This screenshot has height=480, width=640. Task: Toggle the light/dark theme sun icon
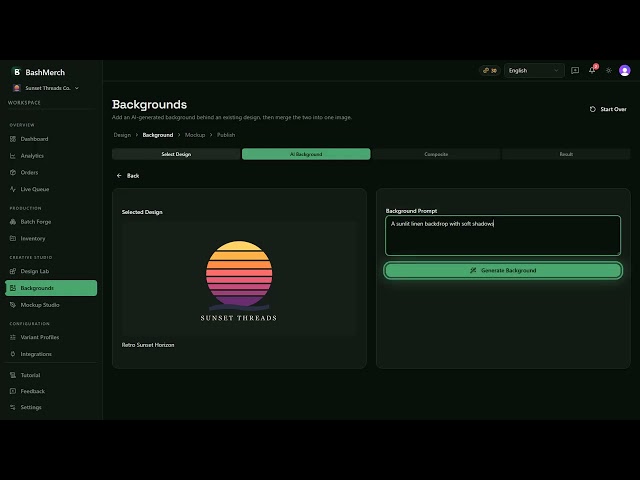[609, 71]
